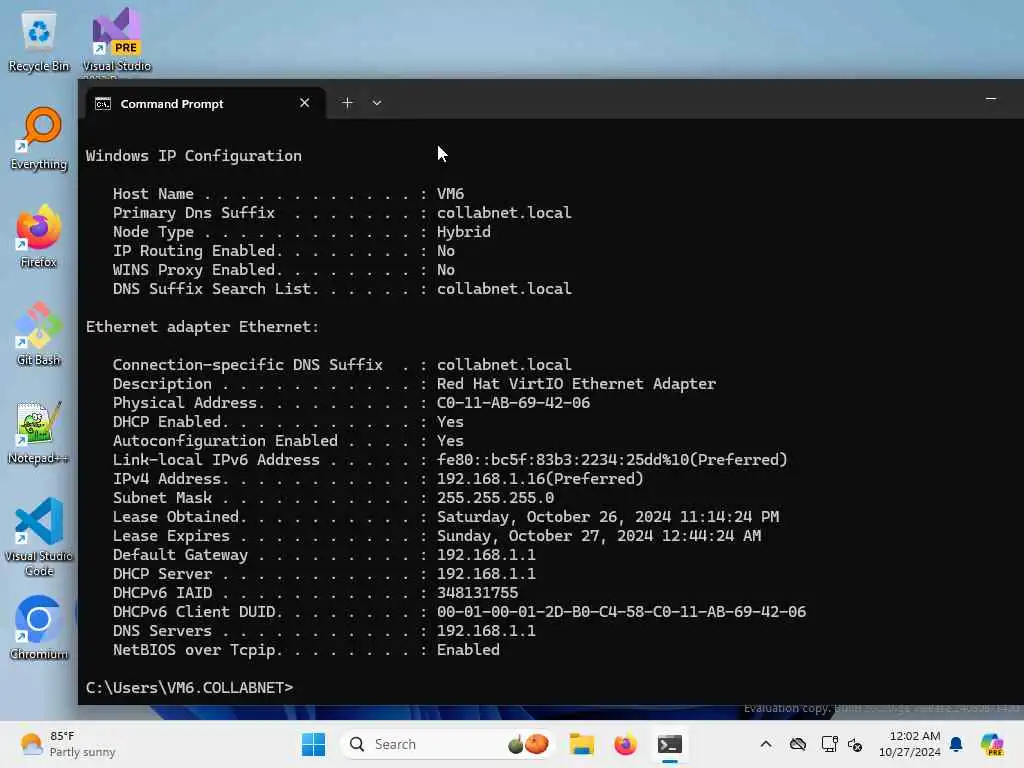The height and width of the screenshot is (768, 1024).
Task: Click the NetBIOS over Tcpip Enabled value
Action: (468, 650)
